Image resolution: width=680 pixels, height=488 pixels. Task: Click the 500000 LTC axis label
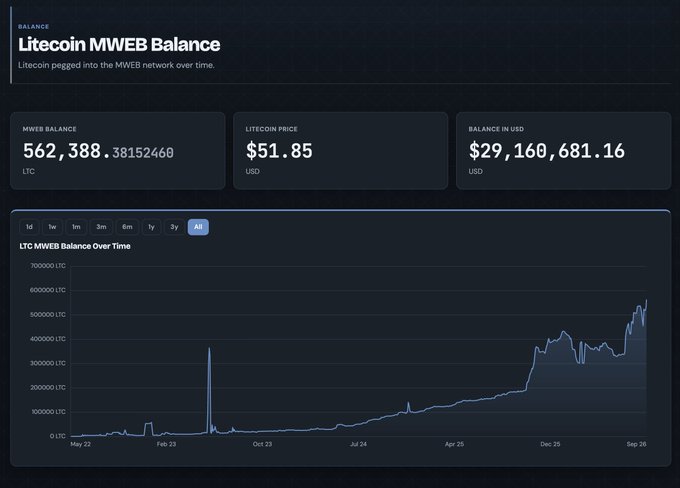click(x=48, y=314)
